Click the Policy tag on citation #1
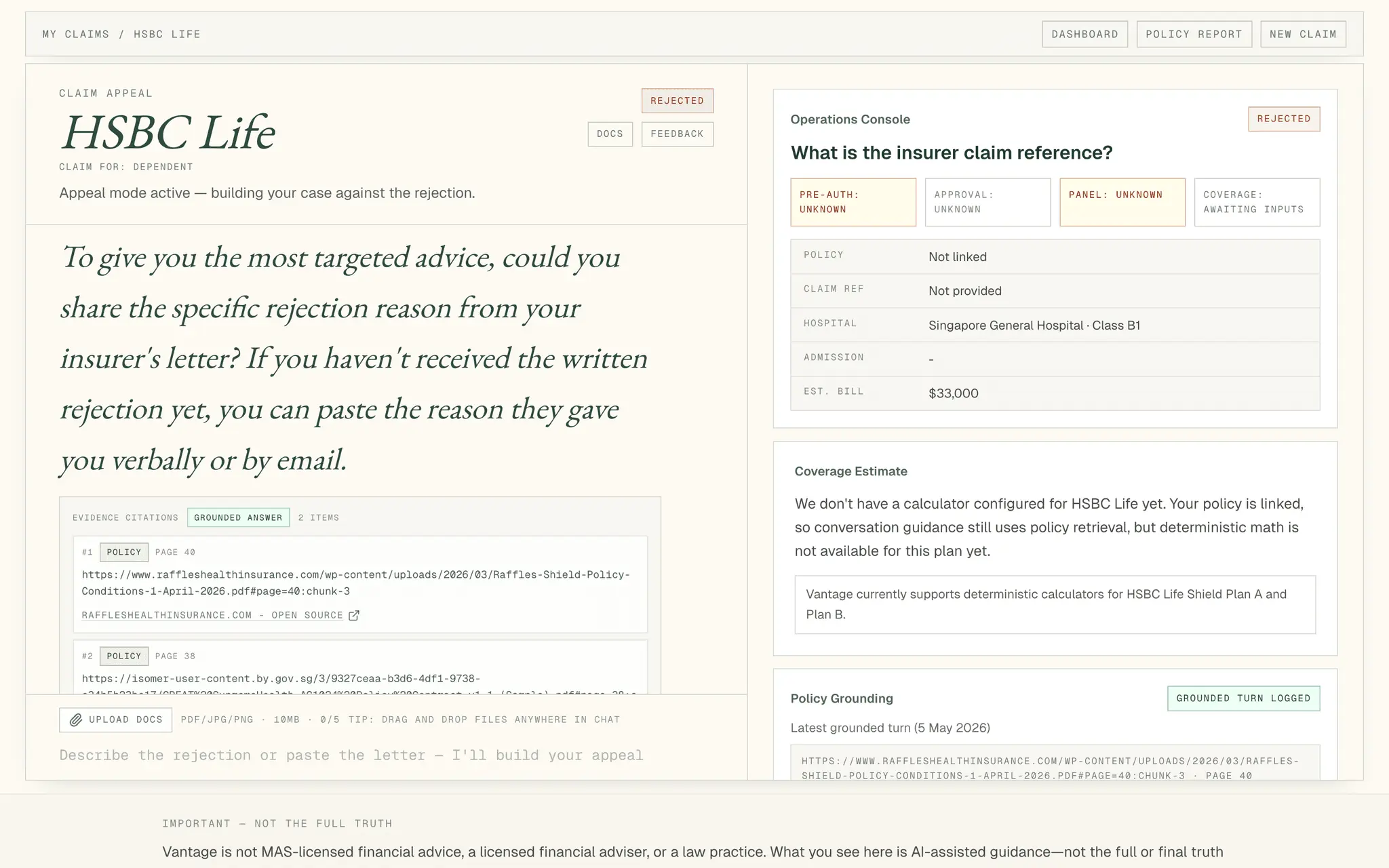 point(124,552)
